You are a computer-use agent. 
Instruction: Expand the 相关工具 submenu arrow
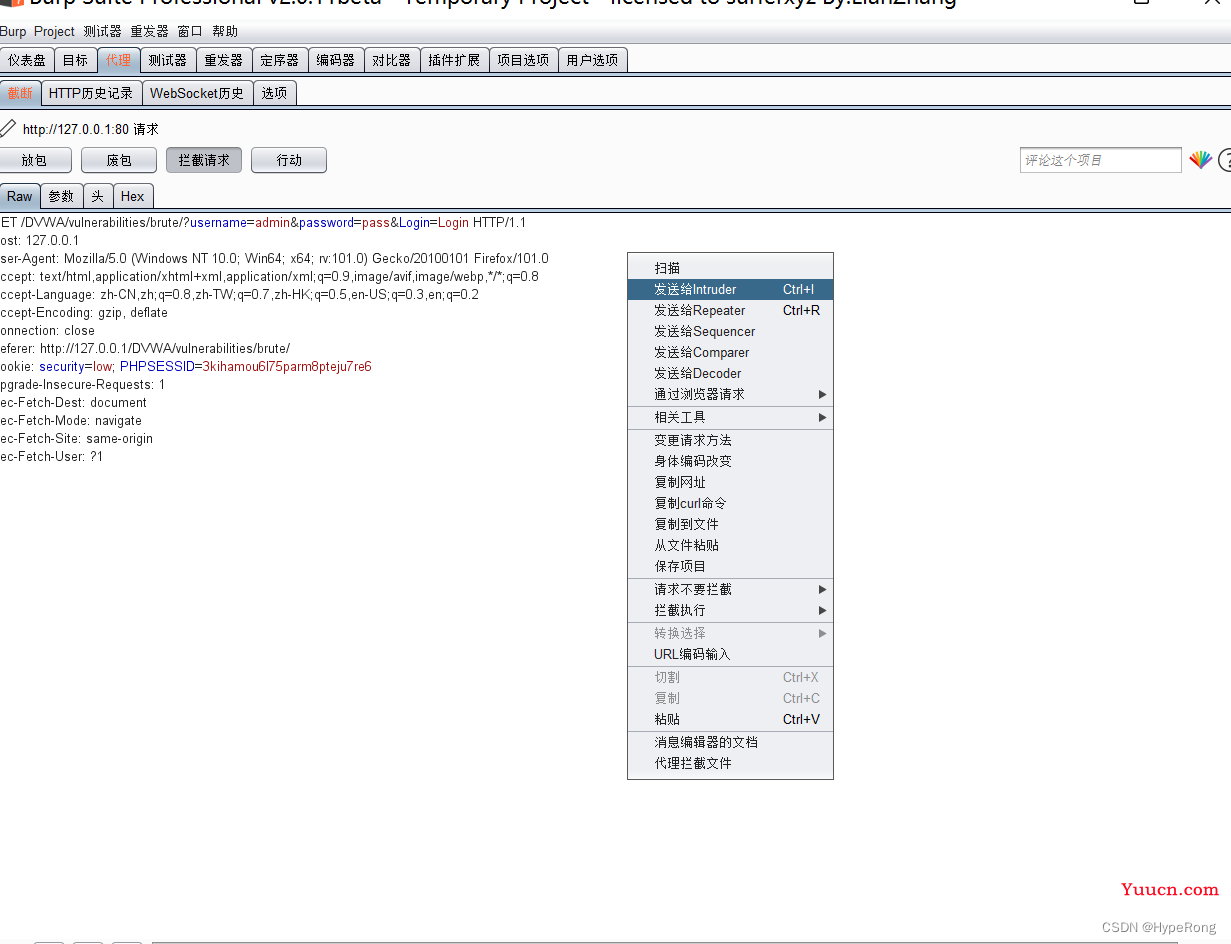coord(823,417)
